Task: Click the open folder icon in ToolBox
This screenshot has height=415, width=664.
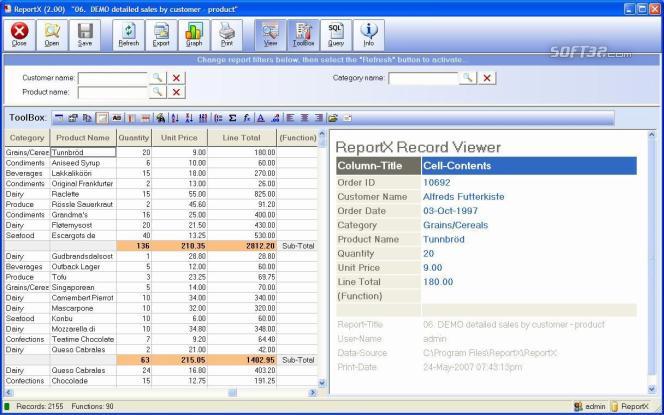Action: [x=333, y=118]
